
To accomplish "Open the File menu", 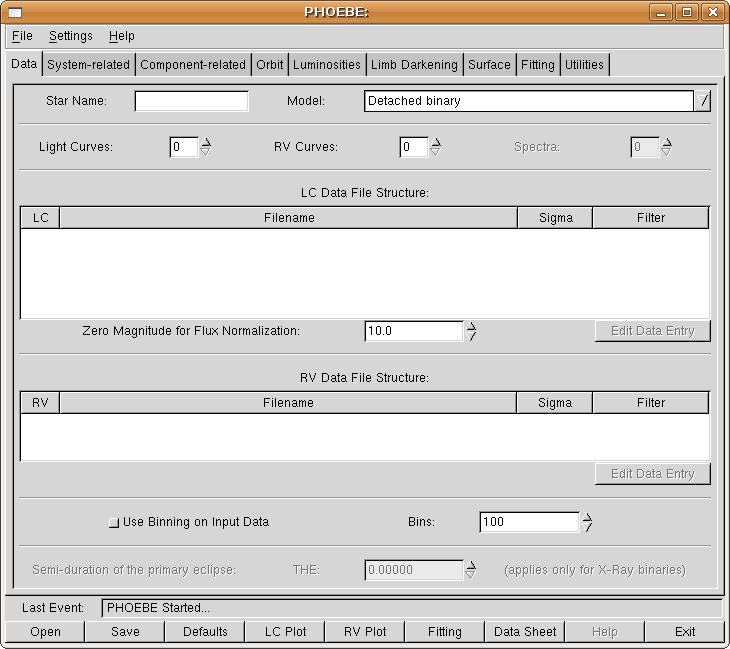I will 22,36.
